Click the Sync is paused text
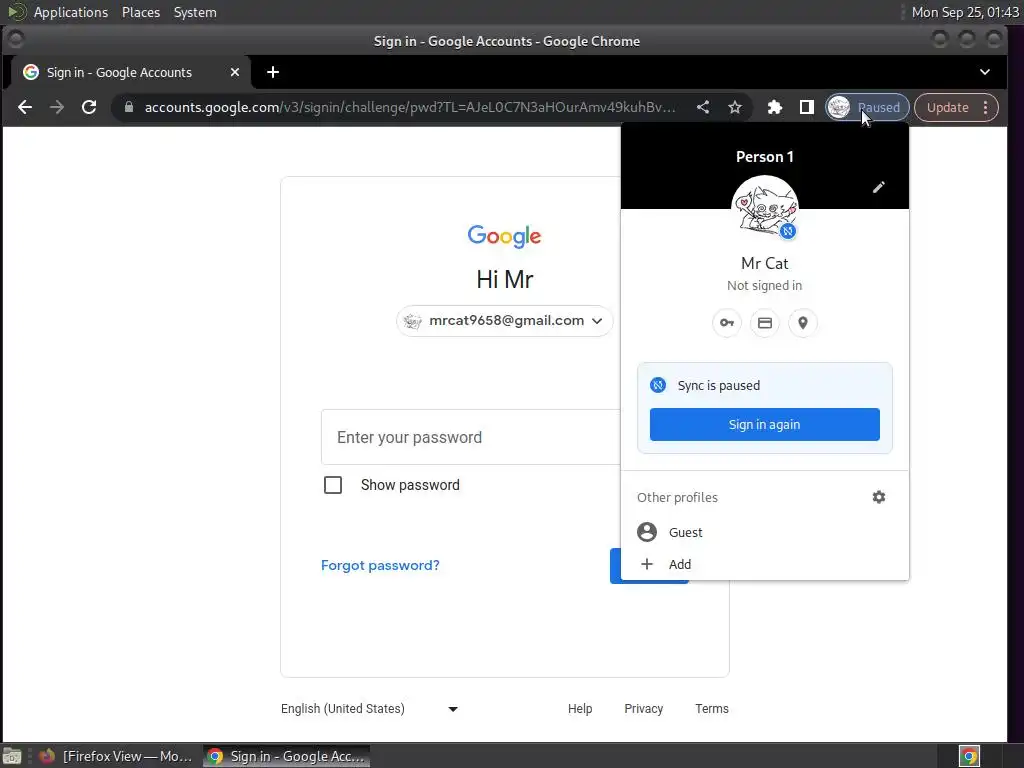This screenshot has height=768, width=1024. (718, 385)
